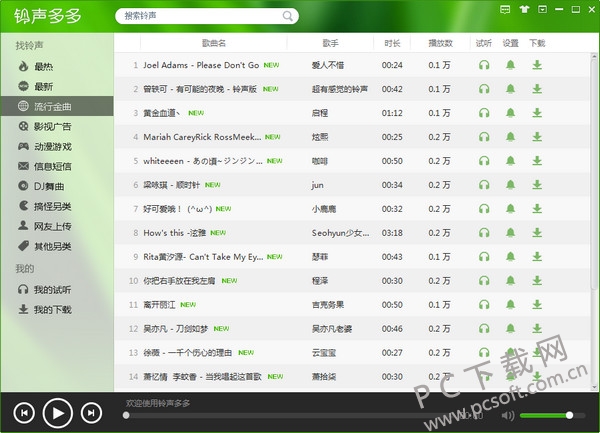Viewport: 600px width, 433px height.
Task: Click the search magnifier icon
Action: 287,16
